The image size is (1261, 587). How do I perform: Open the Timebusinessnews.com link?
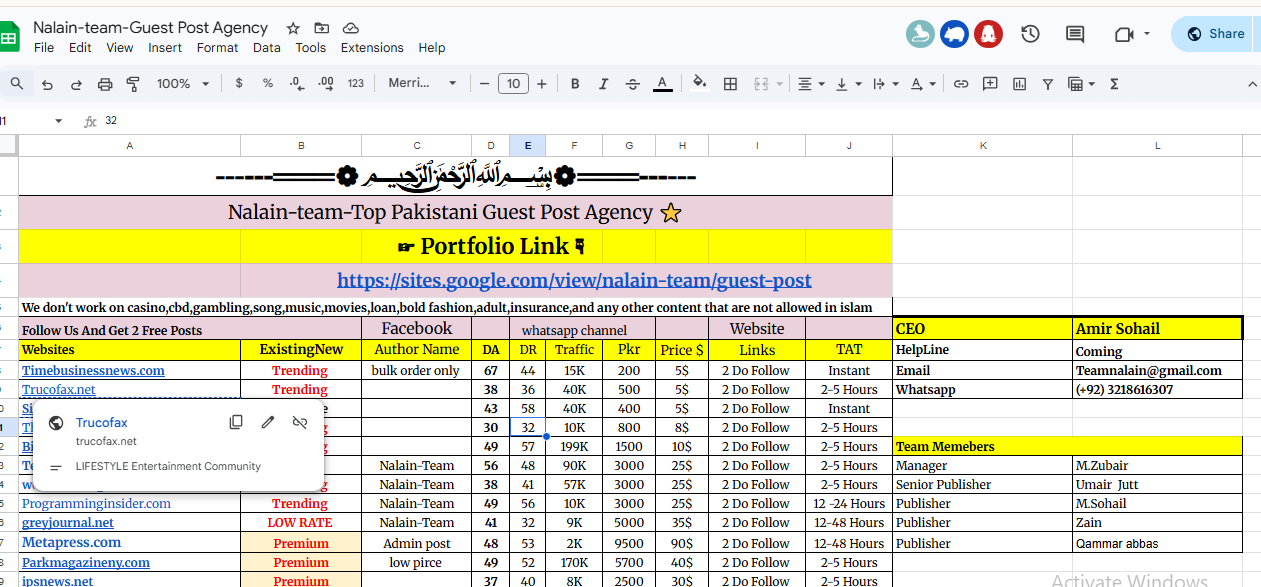pyautogui.click(x=93, y=370)
